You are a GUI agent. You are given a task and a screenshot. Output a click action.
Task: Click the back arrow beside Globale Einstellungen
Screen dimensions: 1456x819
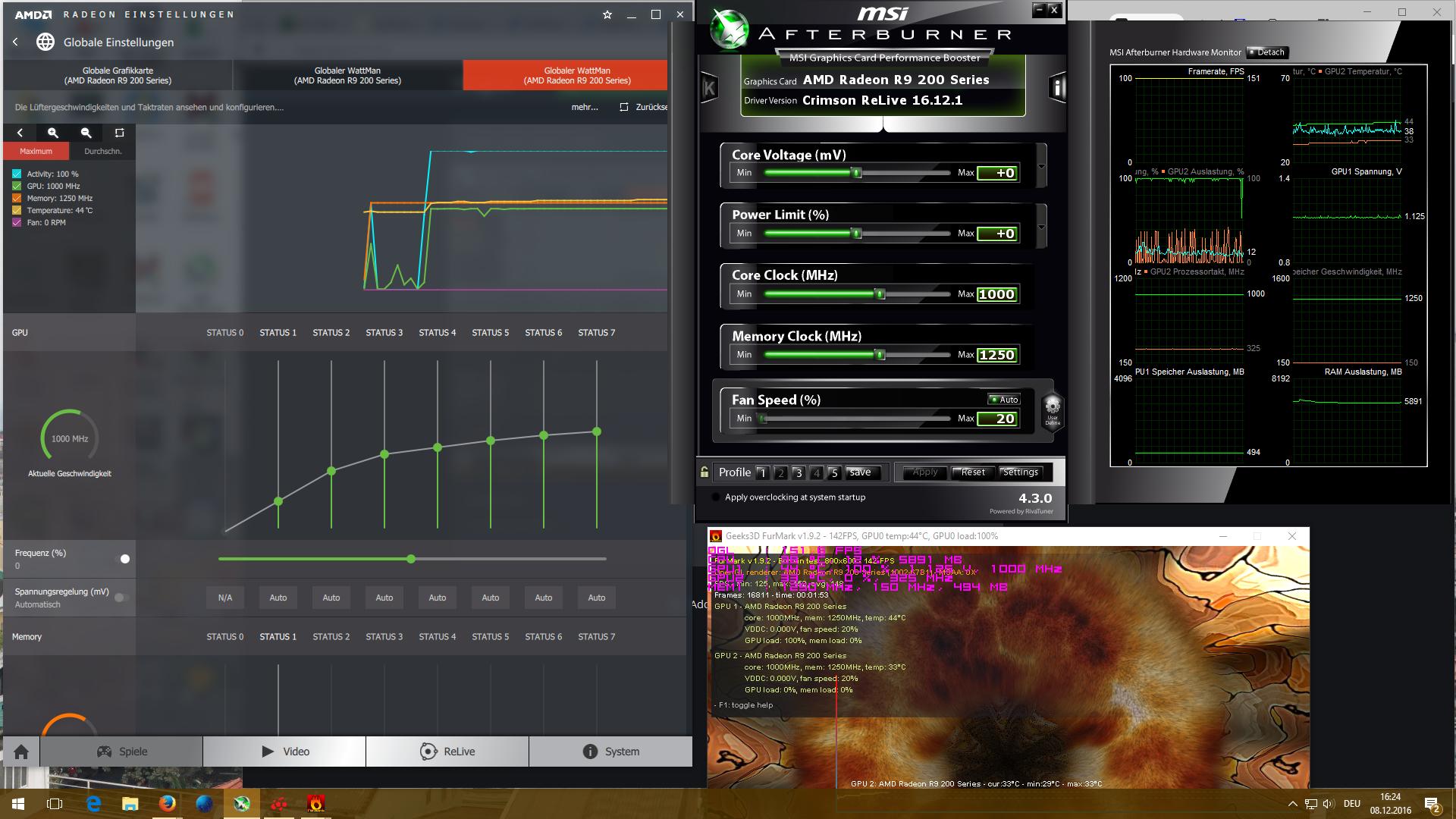(x=15, y=42)
